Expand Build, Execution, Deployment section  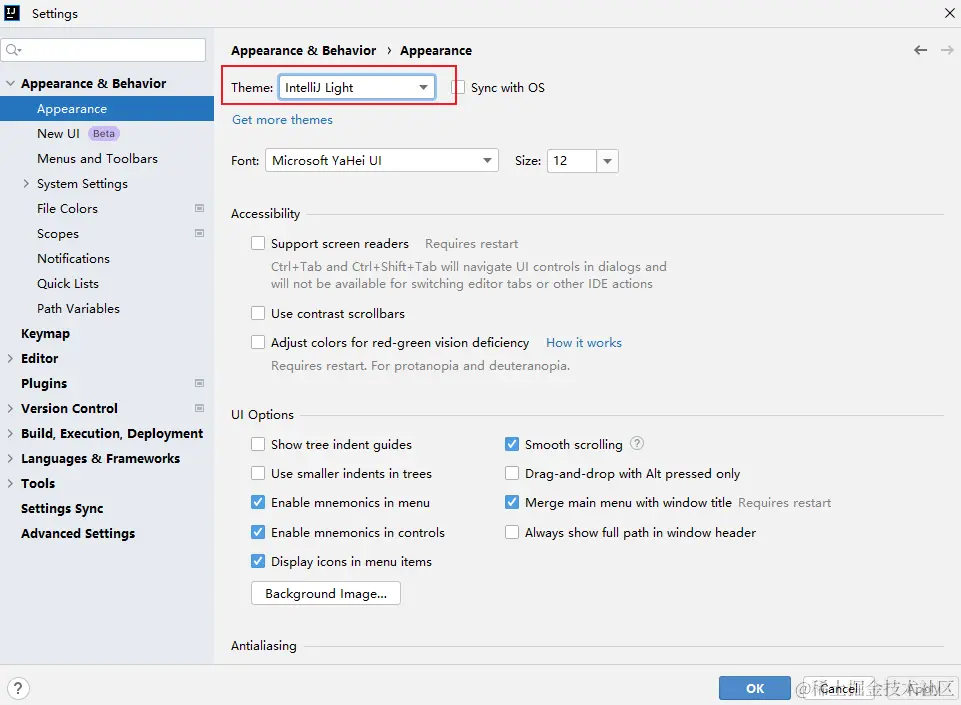tap(10, 433)
